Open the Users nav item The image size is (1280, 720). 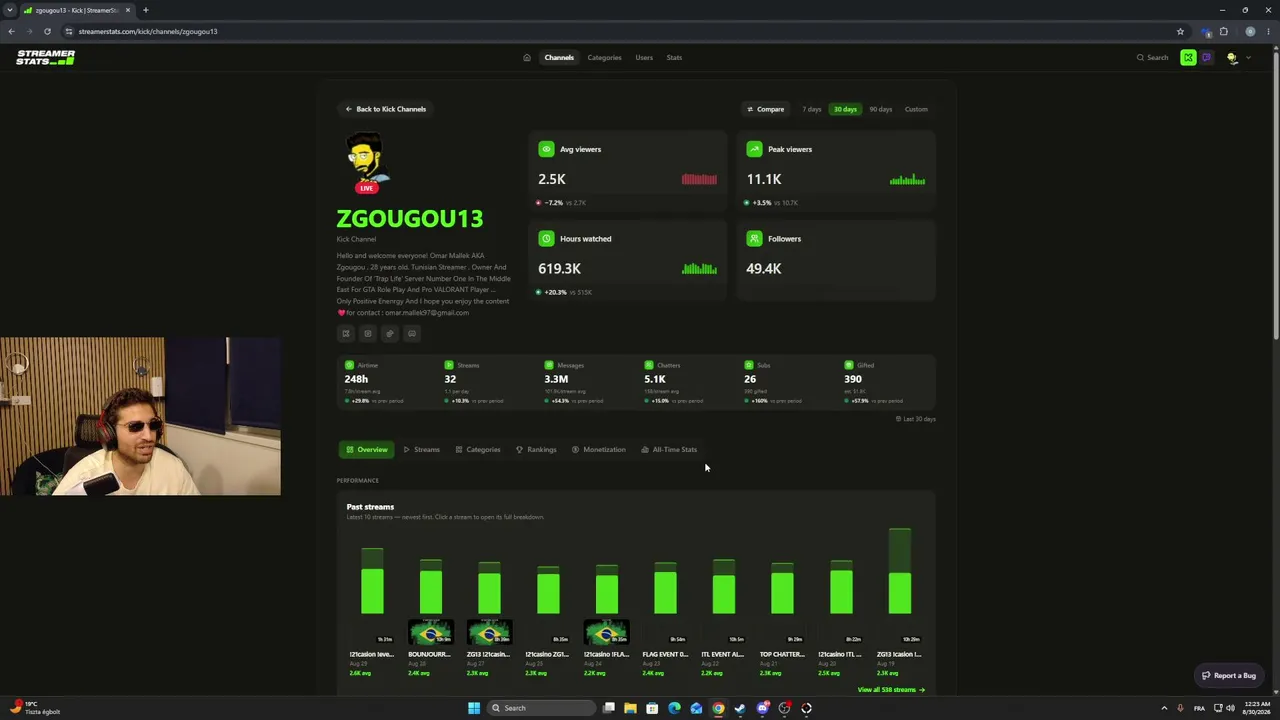pos(644,57)
